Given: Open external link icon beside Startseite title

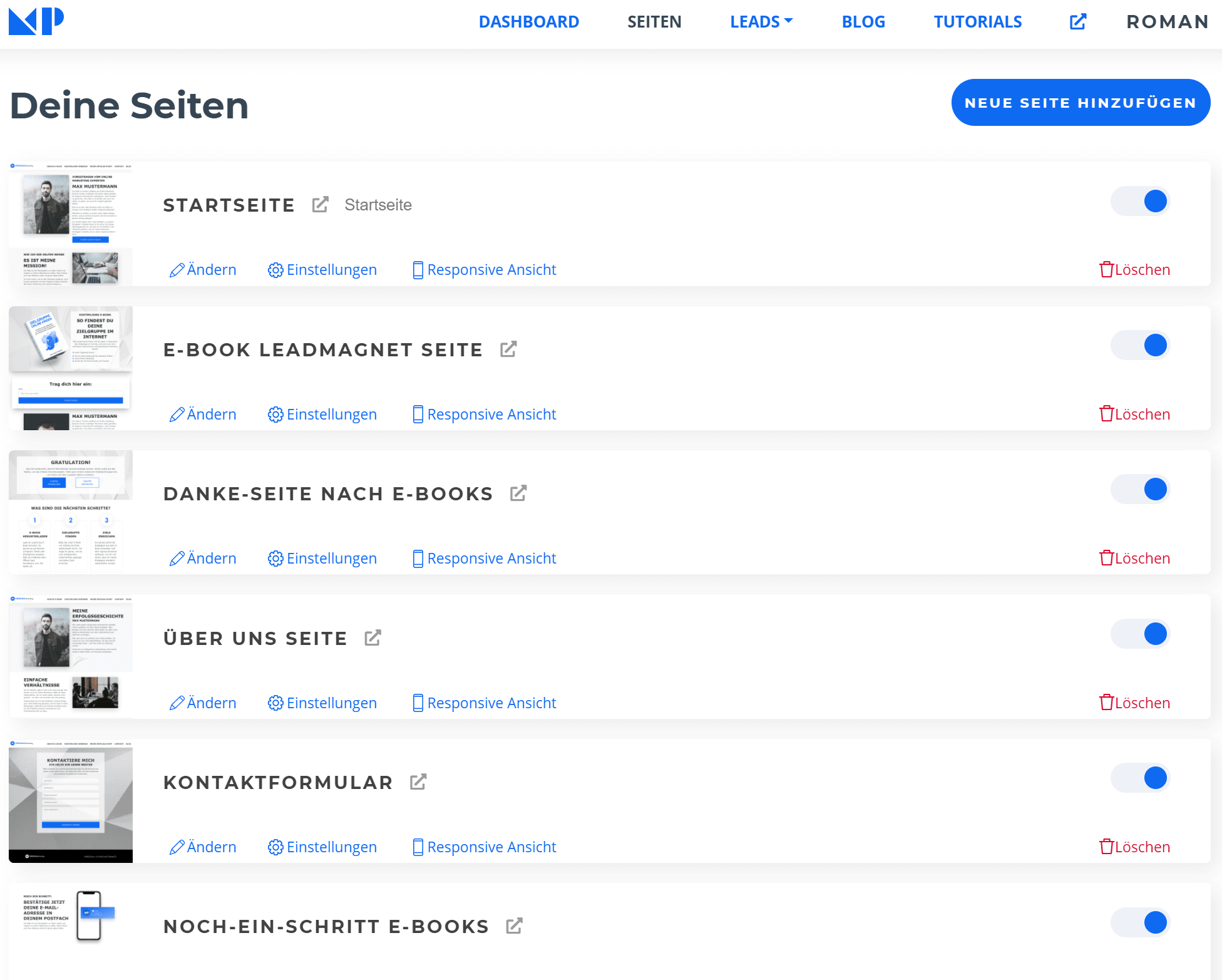Looking at the screenshot, I should coord(321,205).
